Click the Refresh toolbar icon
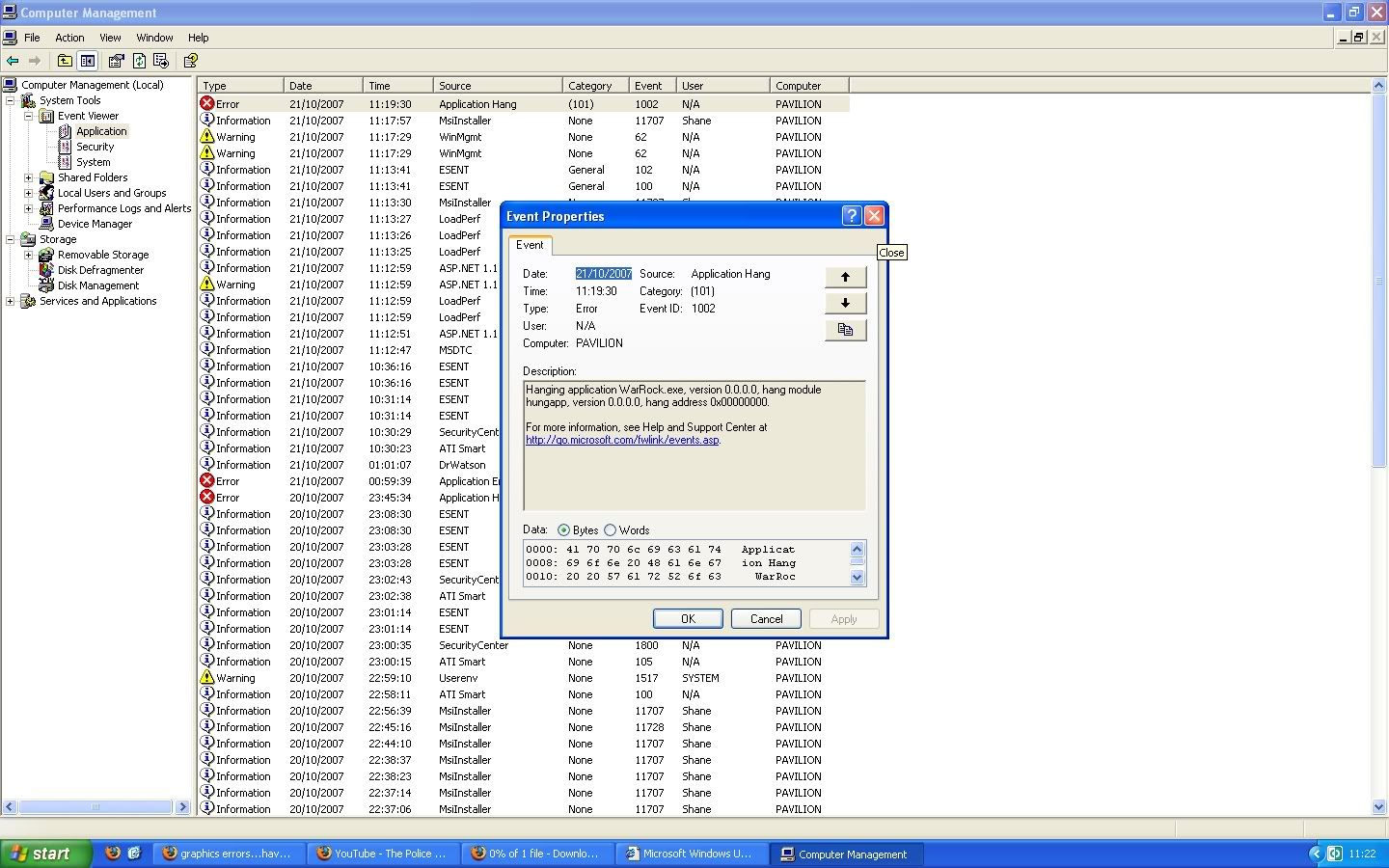This screenshot has height=868, width=1389. 139,61
